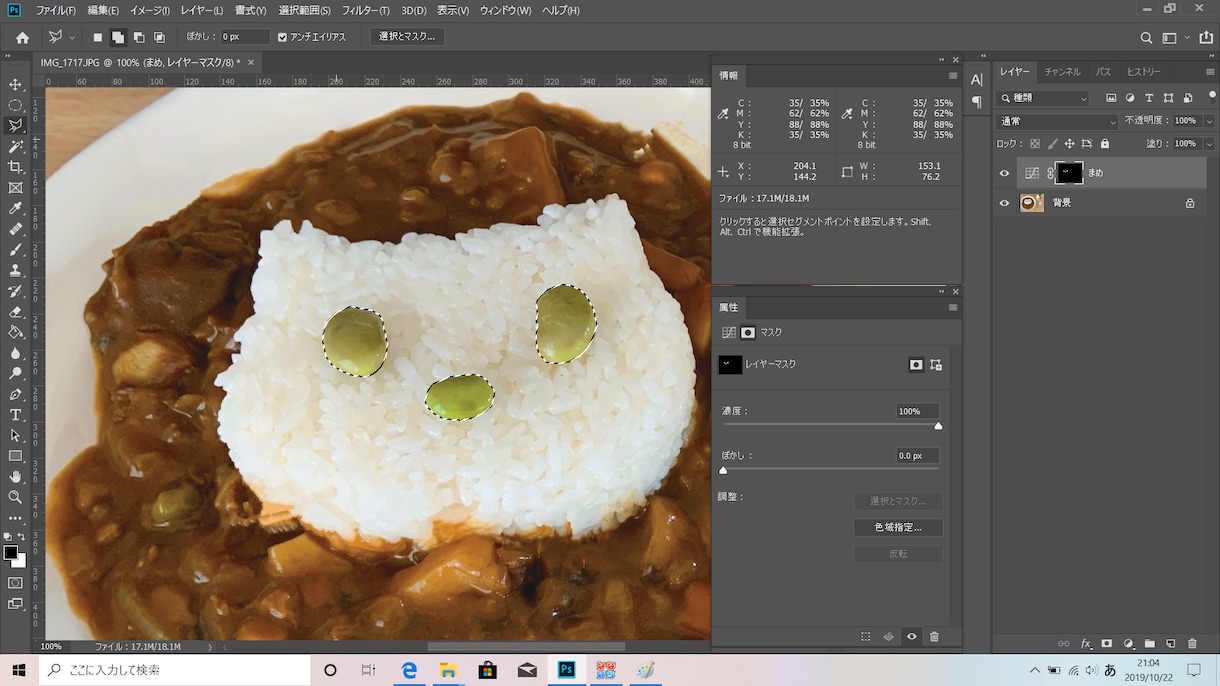Viewport: 1220px width, 686px height.
Task: Open the Screen Mode icon
Action: 15,604
